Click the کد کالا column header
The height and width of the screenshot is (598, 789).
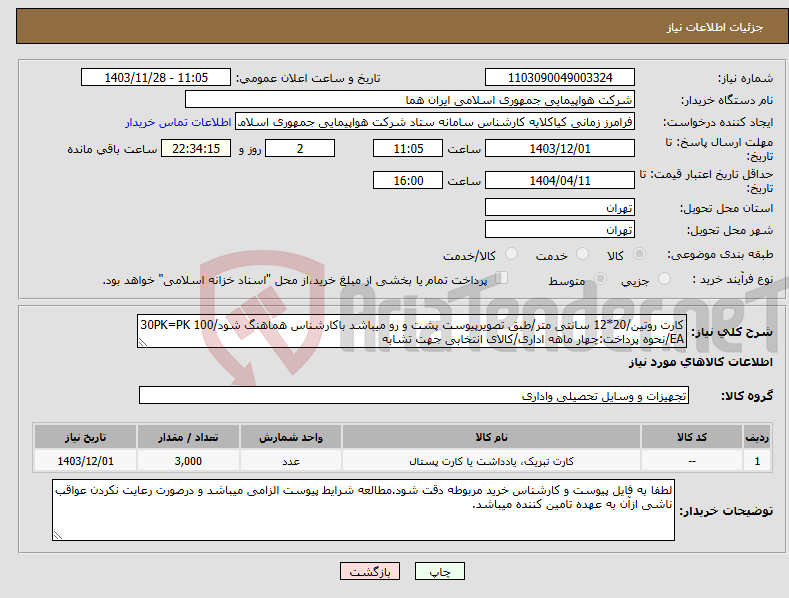pyautogui.click(x=692, y=437)
